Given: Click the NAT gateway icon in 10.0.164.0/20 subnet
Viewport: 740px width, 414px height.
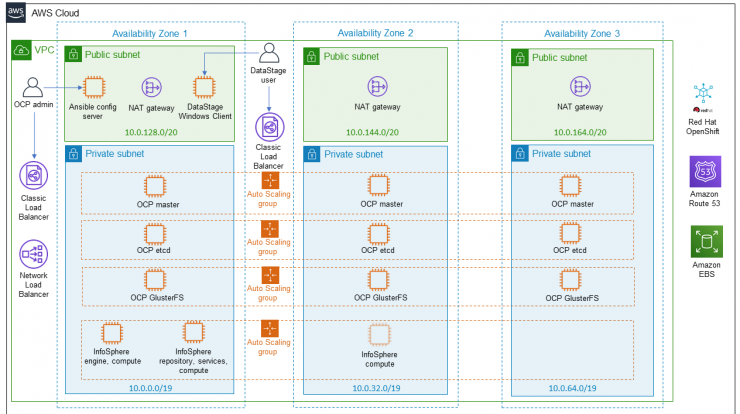Looking at the screenshot, I should click(580, 86).
